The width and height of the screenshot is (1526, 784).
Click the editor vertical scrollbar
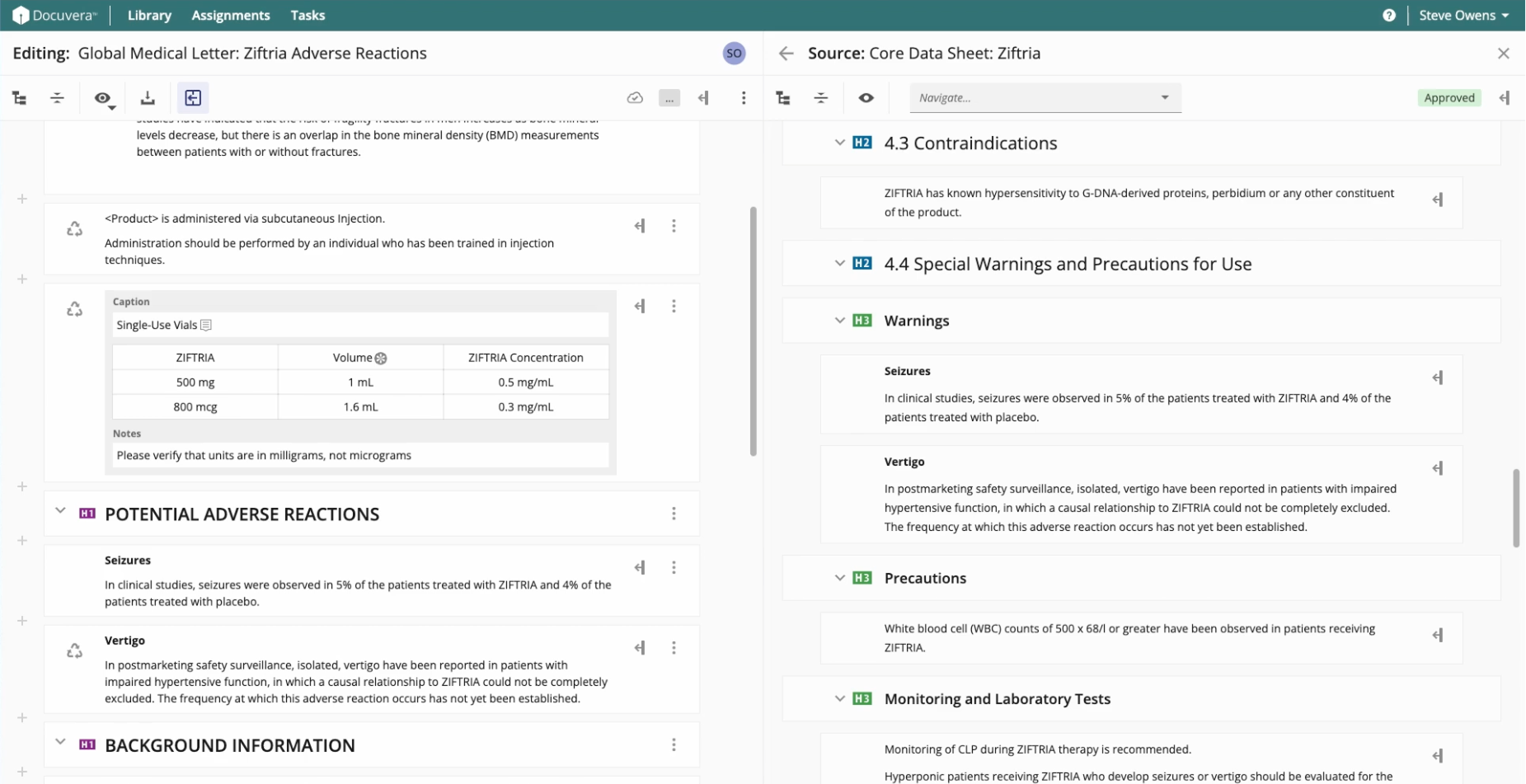click(x=753, y=331)
